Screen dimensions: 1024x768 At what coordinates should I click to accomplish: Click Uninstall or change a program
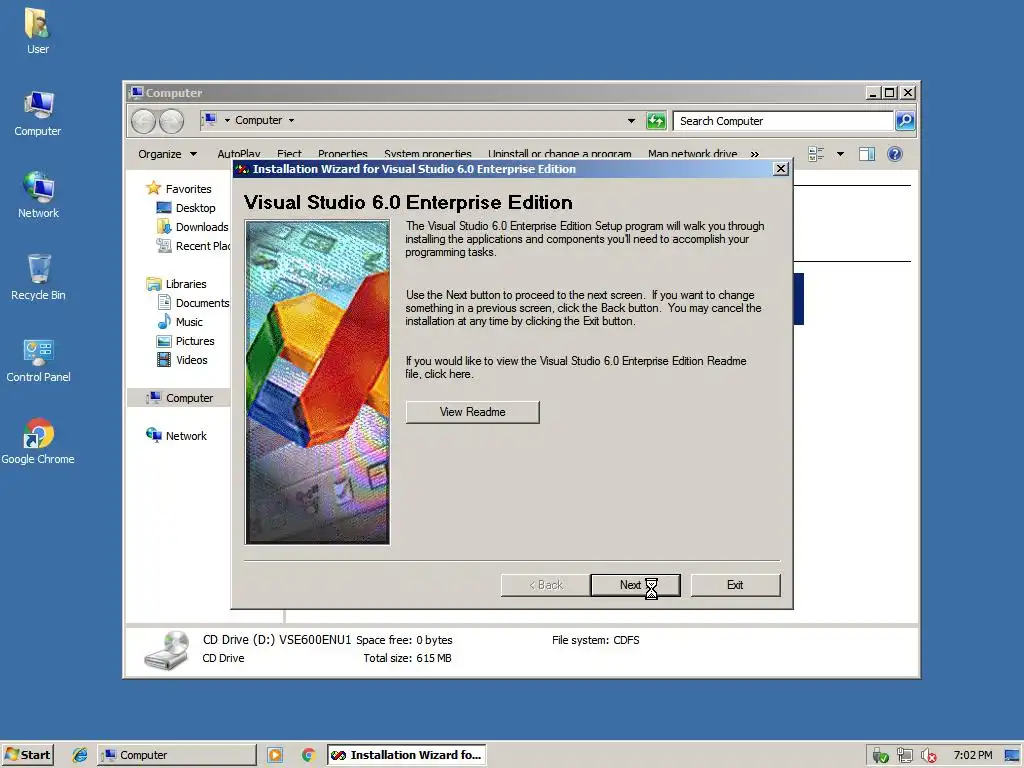560,154
